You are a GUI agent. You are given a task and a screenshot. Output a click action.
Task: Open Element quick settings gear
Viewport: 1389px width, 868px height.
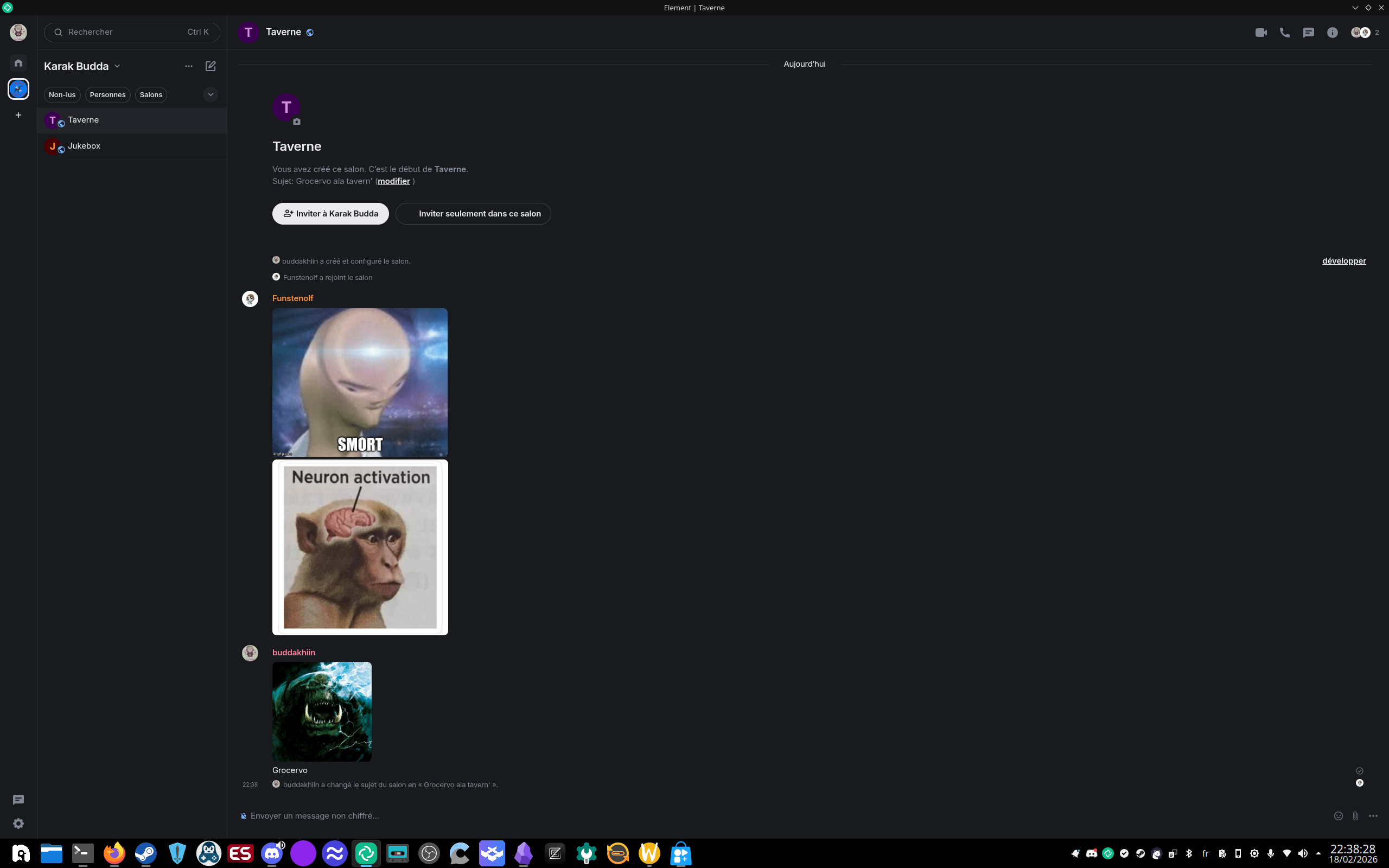pos(18,823)
